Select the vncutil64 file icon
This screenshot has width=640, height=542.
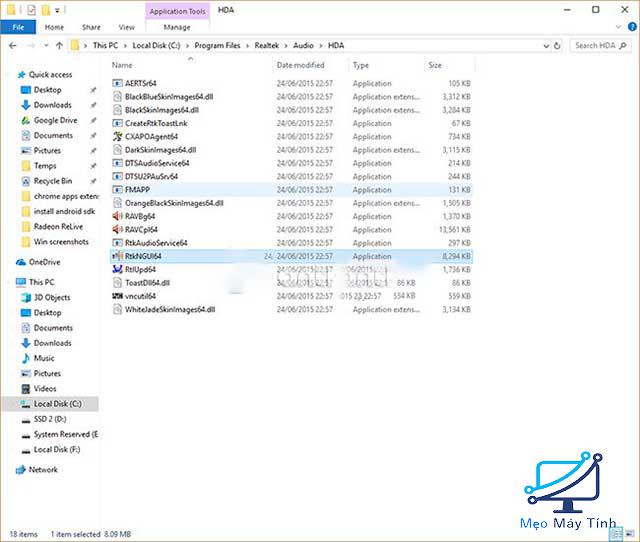click(x=118, y=296)
